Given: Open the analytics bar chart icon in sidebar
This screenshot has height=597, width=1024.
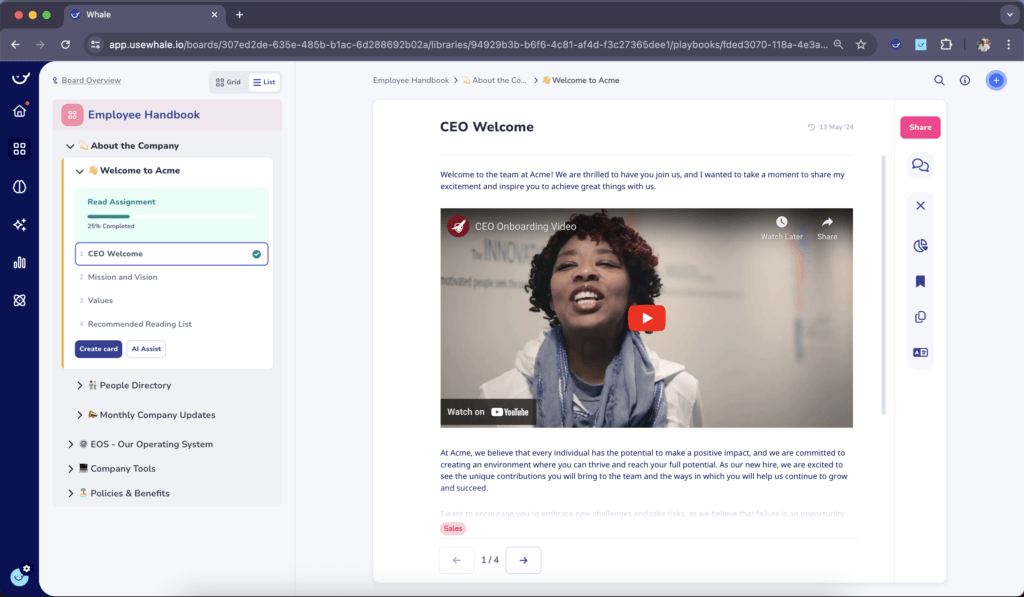Looking at the screenshot, I should pyautogui.click(x=19, y=262).
